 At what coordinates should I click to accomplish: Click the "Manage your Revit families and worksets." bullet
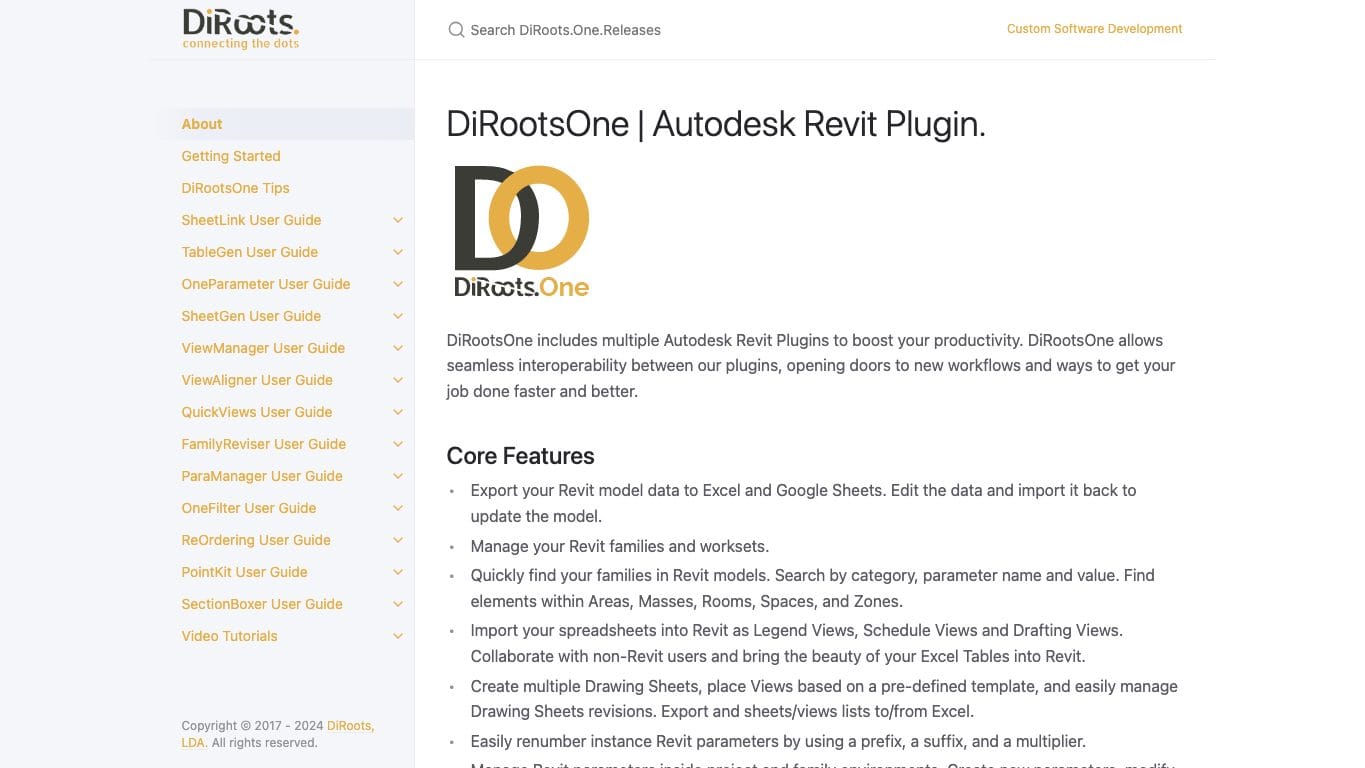[620, 546]
